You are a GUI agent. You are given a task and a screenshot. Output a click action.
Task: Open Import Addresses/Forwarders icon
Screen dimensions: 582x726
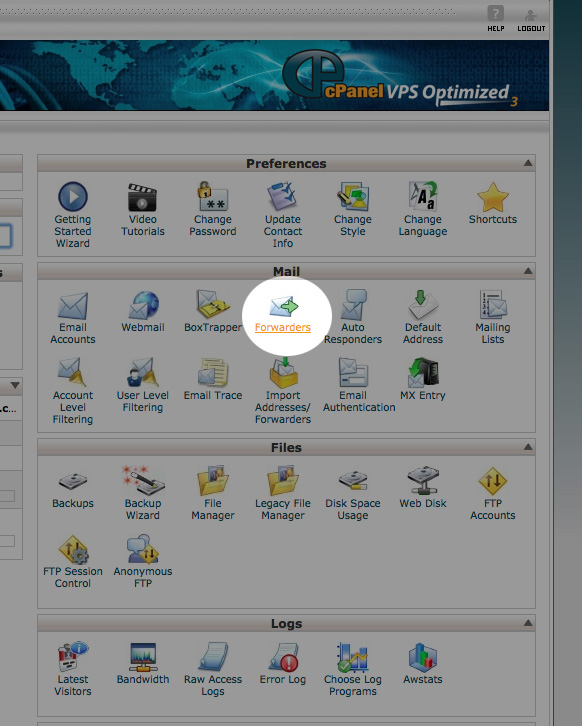pos(283,373)
